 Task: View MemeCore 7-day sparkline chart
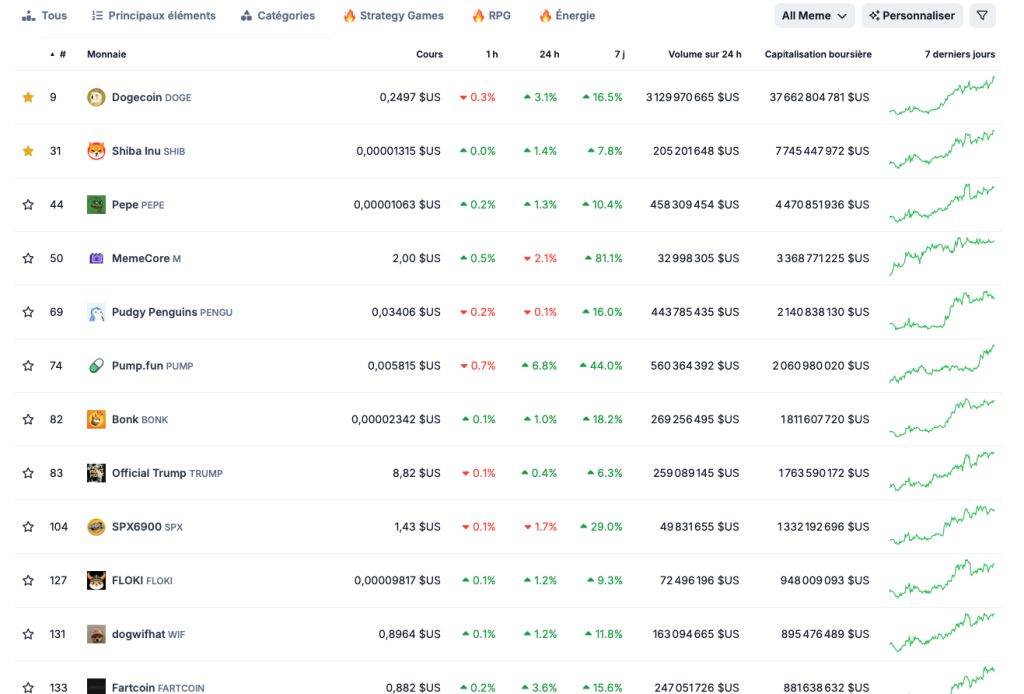pyautogui.click(x=942, y=257)
